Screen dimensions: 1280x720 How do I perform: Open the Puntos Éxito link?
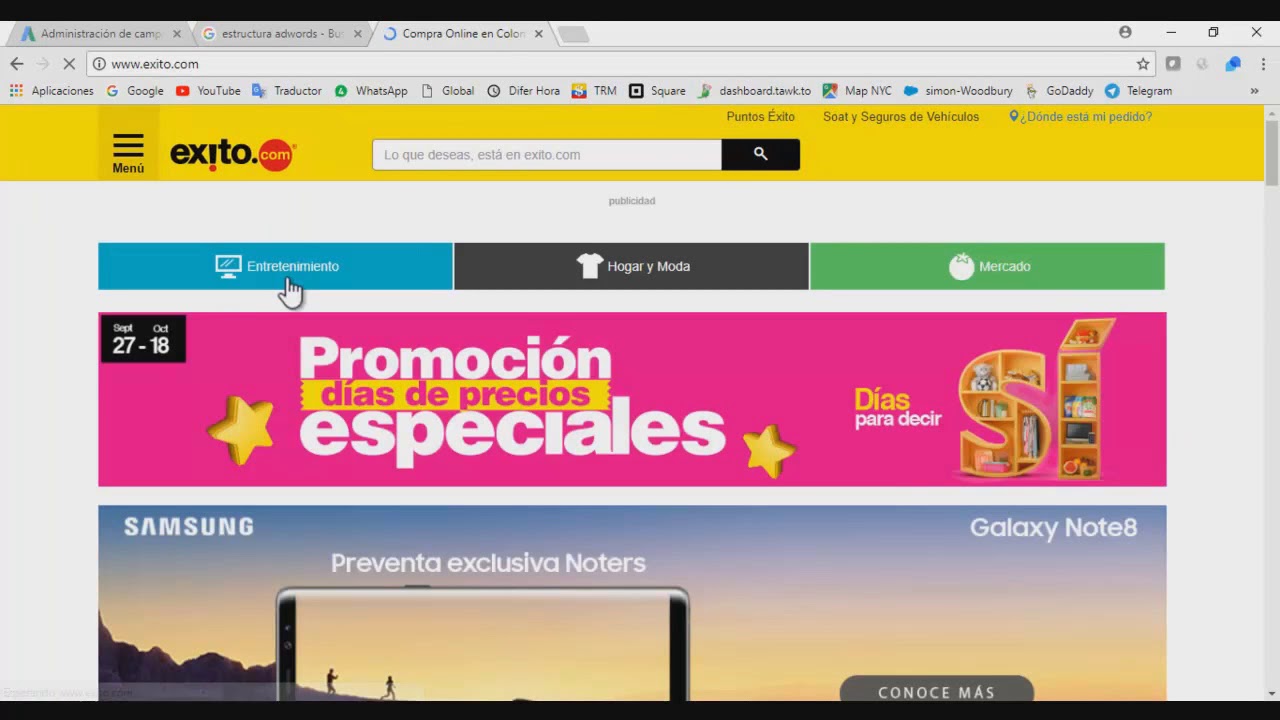tap(760, 117)
